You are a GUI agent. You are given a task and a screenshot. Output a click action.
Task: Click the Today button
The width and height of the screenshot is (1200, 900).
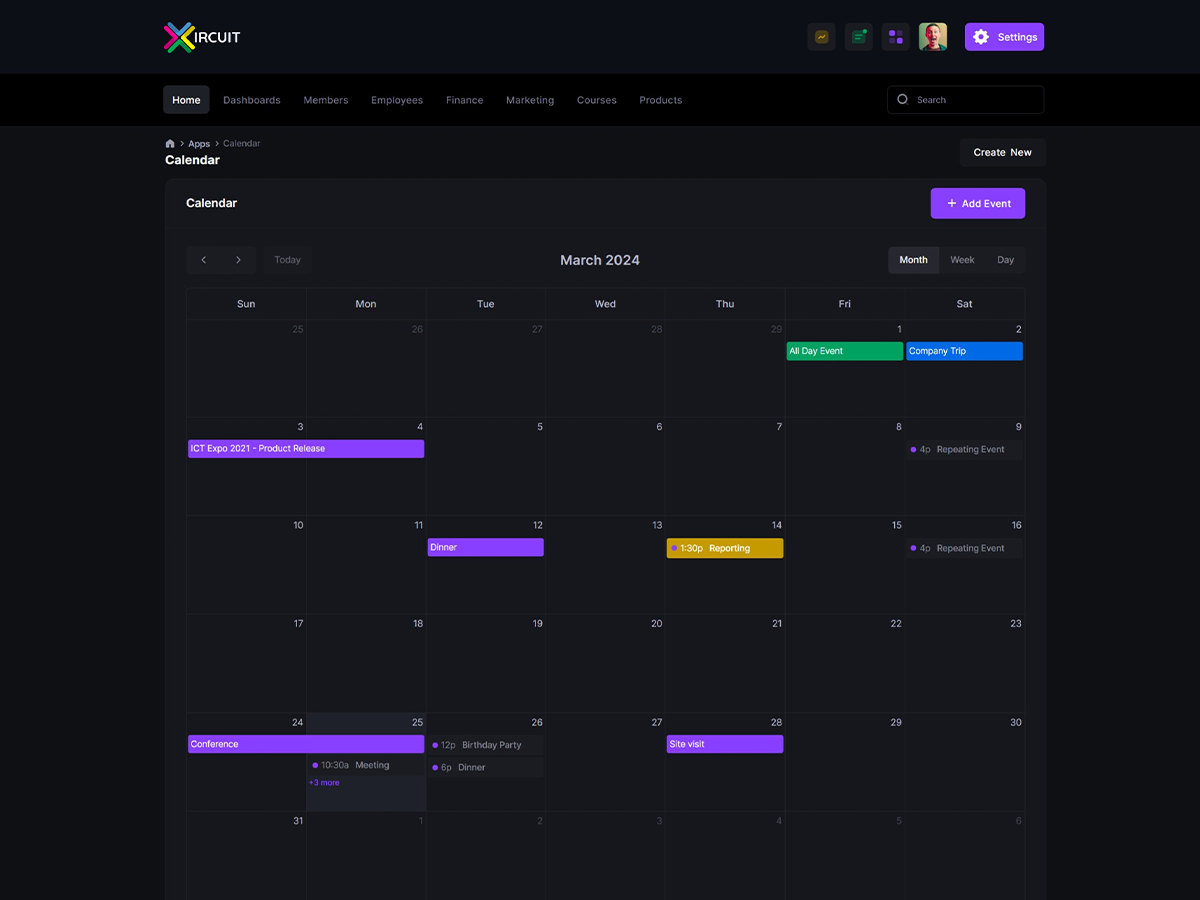(288, 260)
